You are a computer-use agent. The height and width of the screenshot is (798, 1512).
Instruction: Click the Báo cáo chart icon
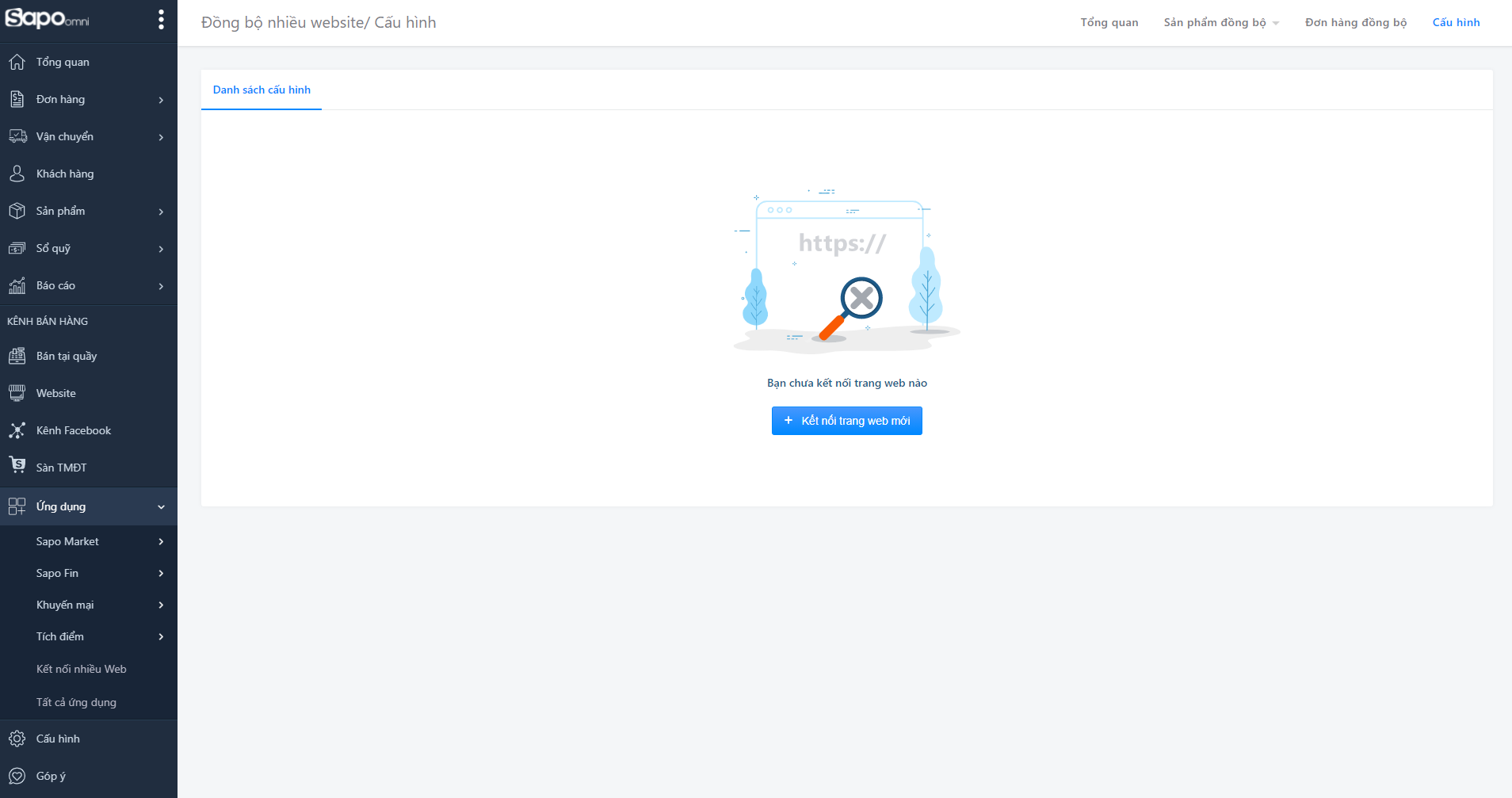tap(17, 285)
